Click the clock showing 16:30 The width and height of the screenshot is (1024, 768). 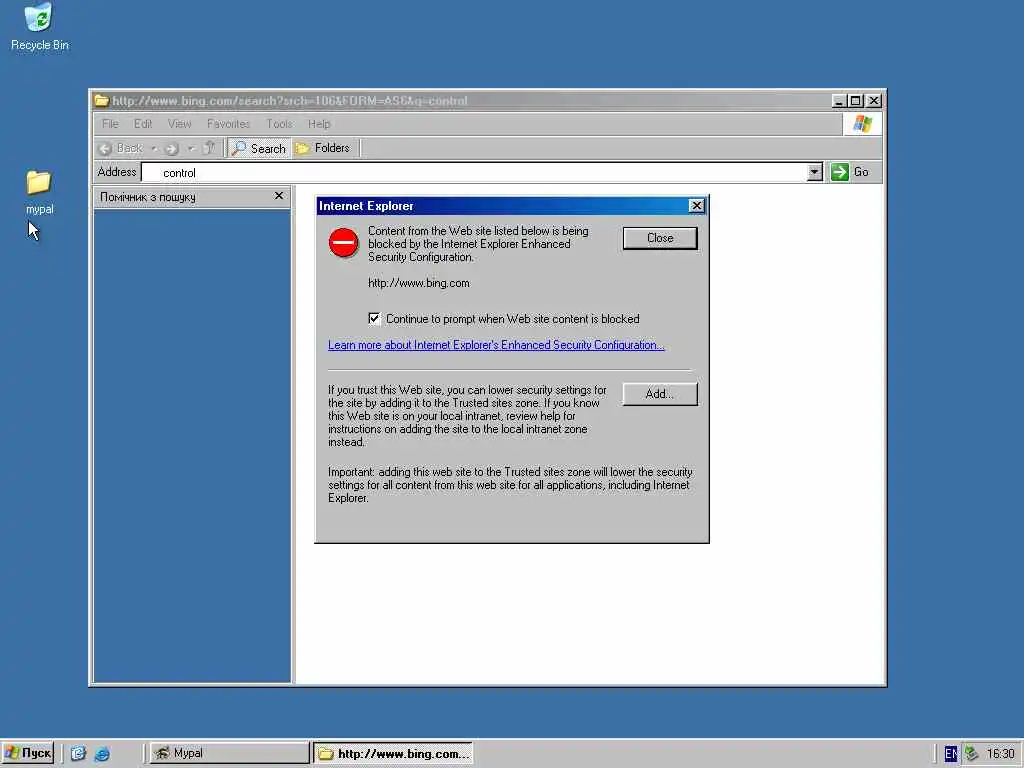pos(1000,754)
